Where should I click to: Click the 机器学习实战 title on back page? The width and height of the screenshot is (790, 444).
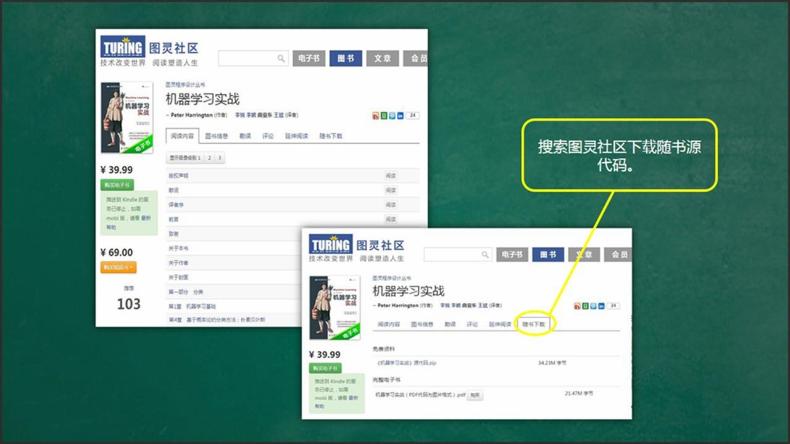tap(203, 99)
